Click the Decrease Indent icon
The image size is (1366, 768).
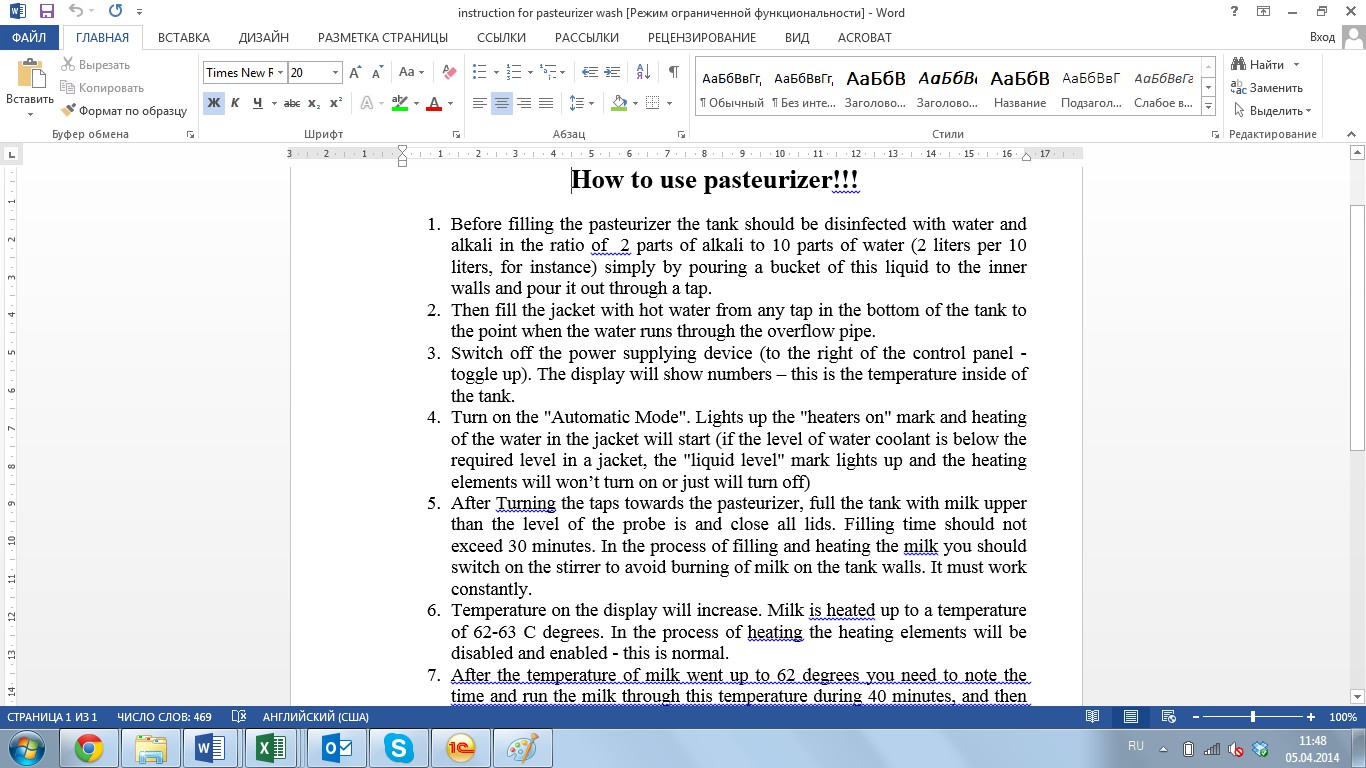(x=589, y=73)
